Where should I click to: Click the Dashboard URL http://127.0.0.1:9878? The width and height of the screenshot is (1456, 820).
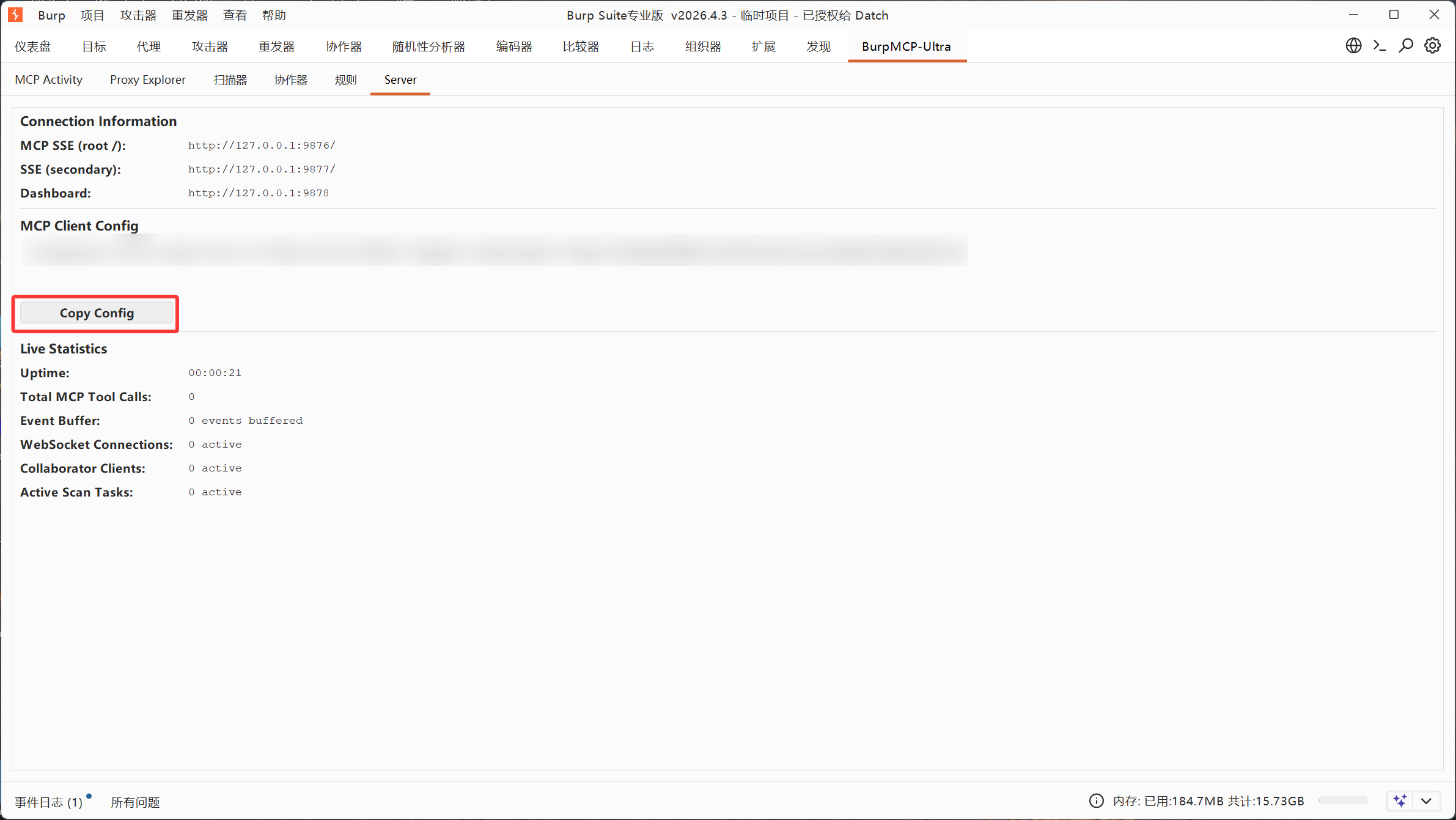[x=259, y=193]
